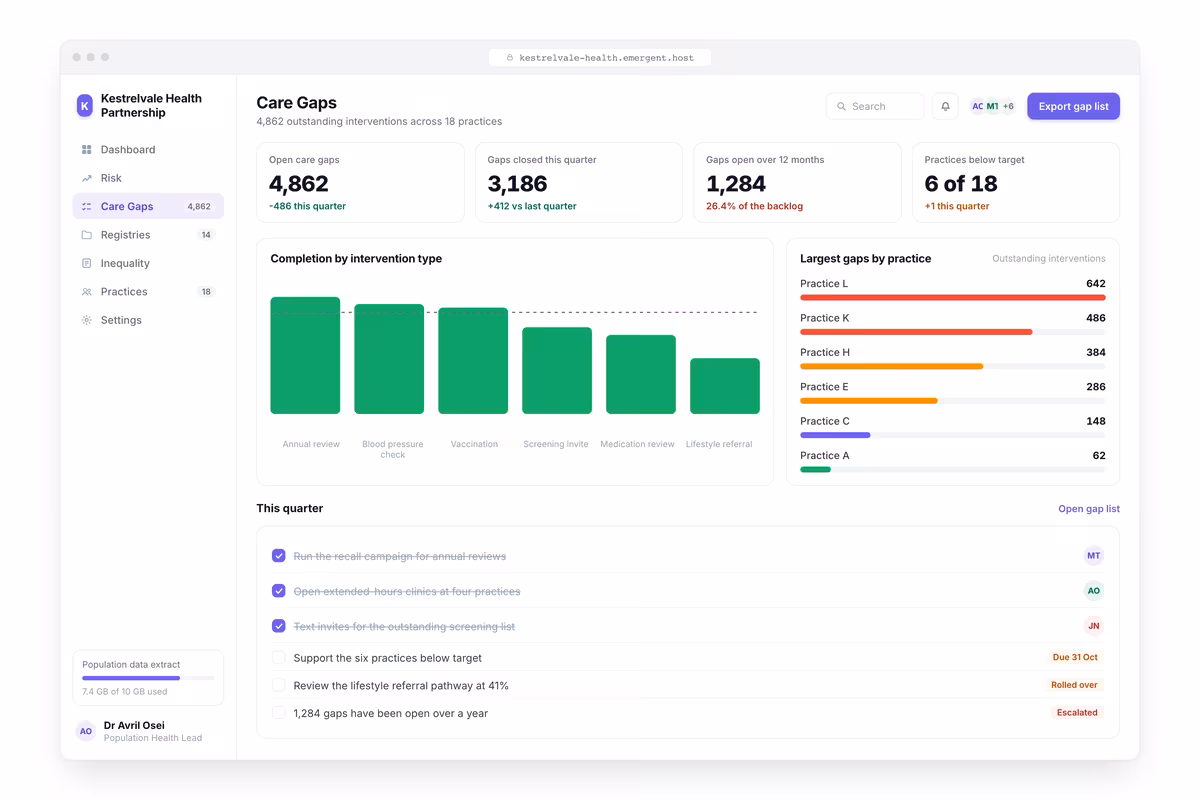Select the Practices people icon
1200x800 pixels.
(x=87, y=292)
